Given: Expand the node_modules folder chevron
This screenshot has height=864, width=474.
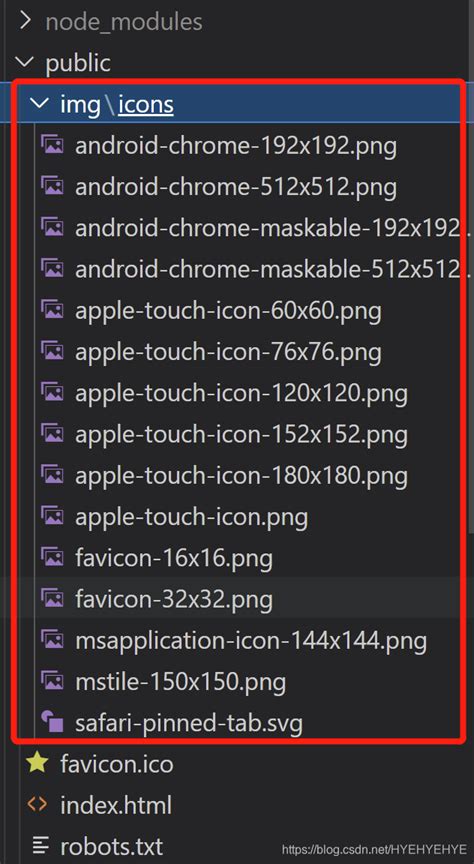Looking at the screenshot, I should 25,21.
